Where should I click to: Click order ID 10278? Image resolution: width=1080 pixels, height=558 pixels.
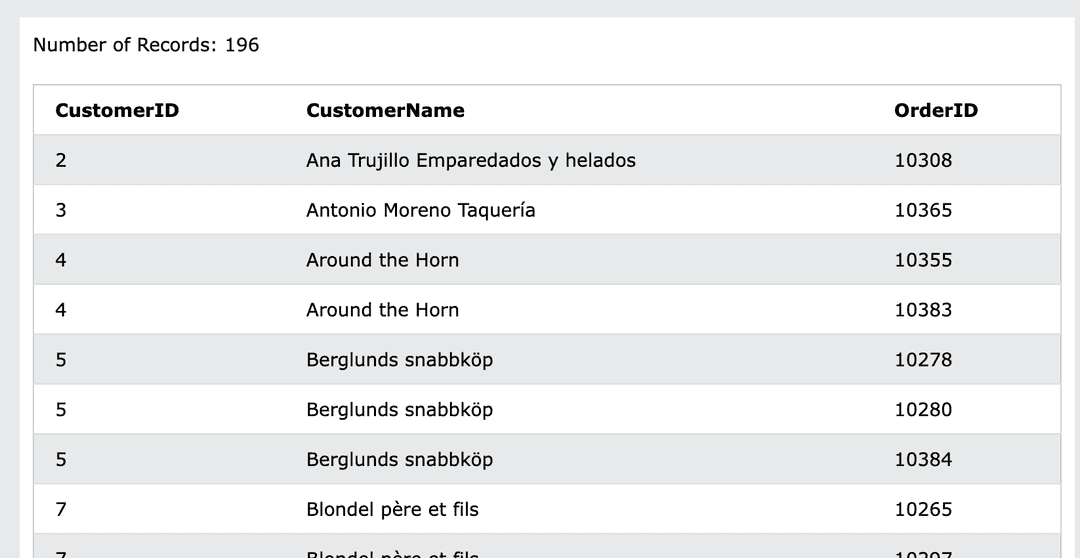point(923,360)
